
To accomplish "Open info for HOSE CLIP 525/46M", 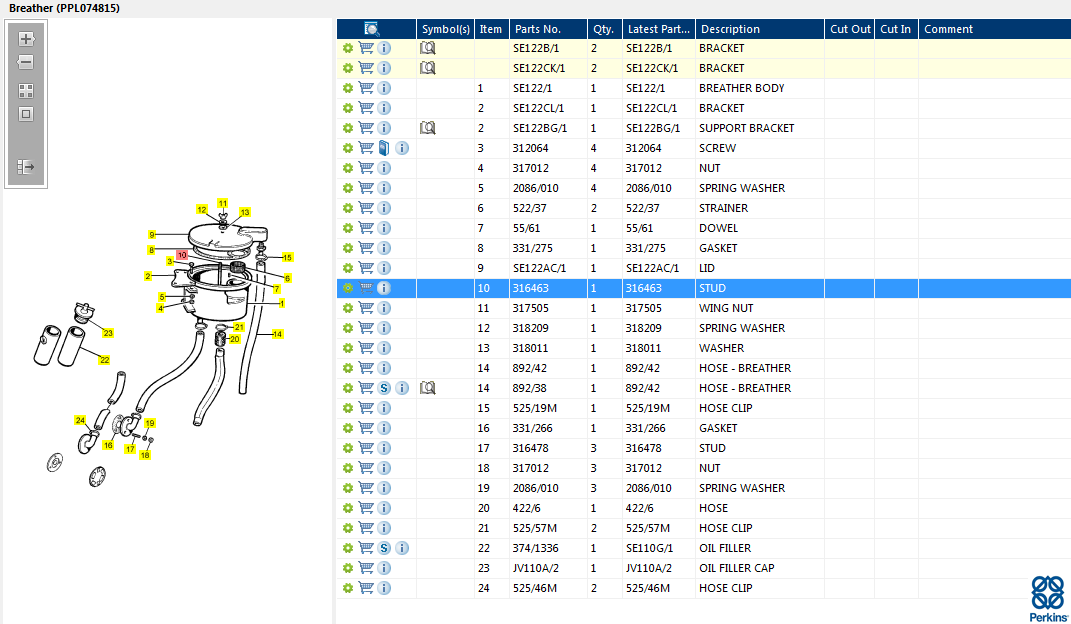I will click(384, 588).
